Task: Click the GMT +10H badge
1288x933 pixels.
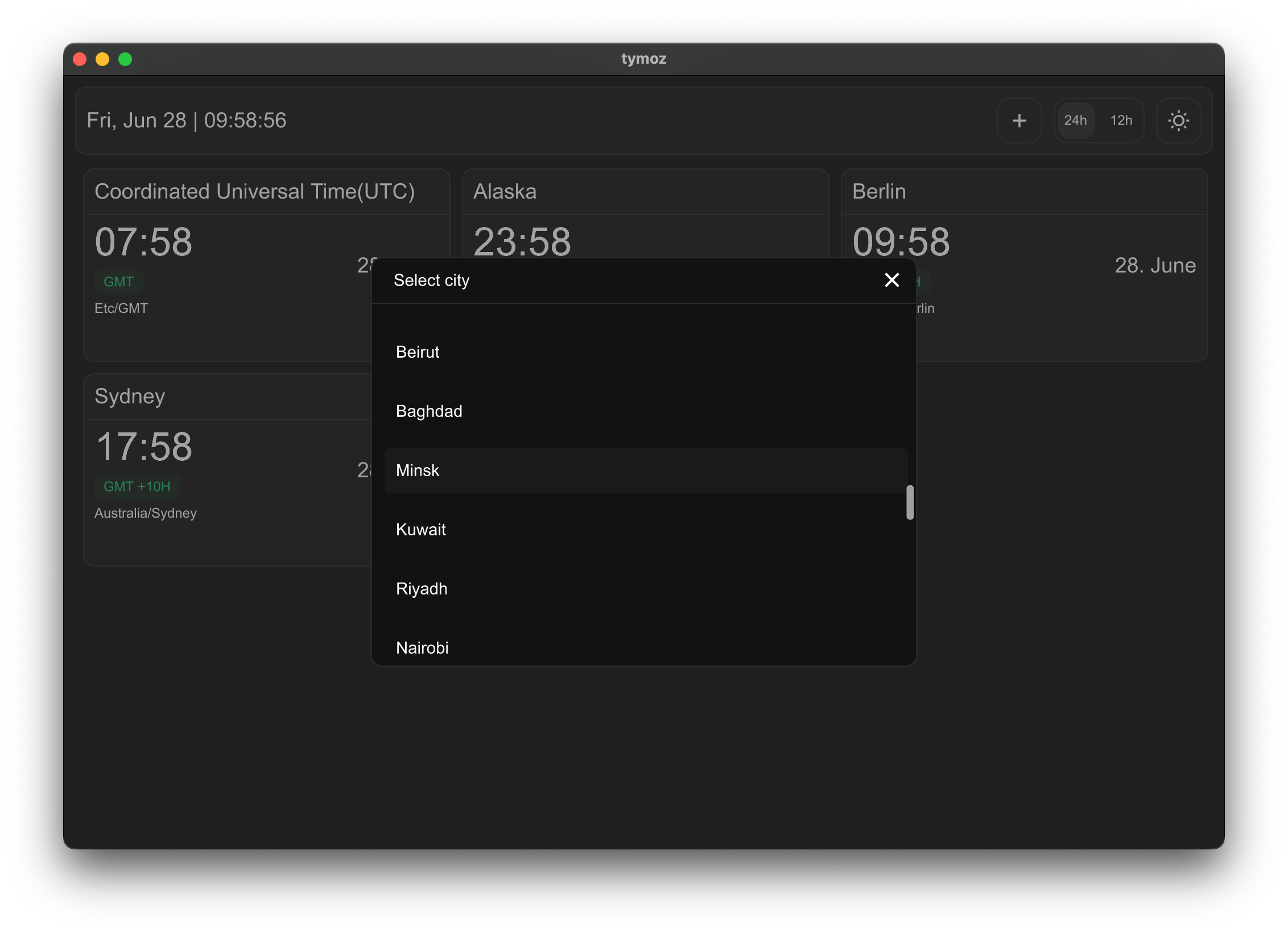Action: coord(137,486)
